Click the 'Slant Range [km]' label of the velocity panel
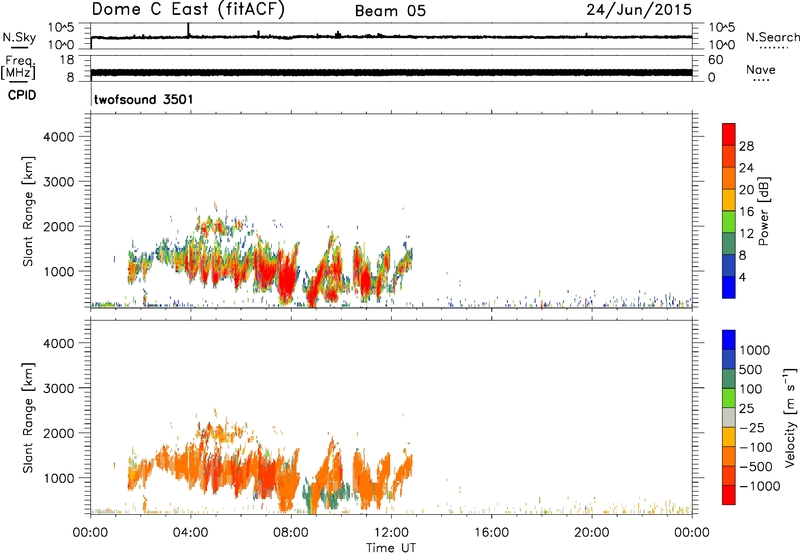This screenshot has height=554, width=800. click(x=28, y=418)
